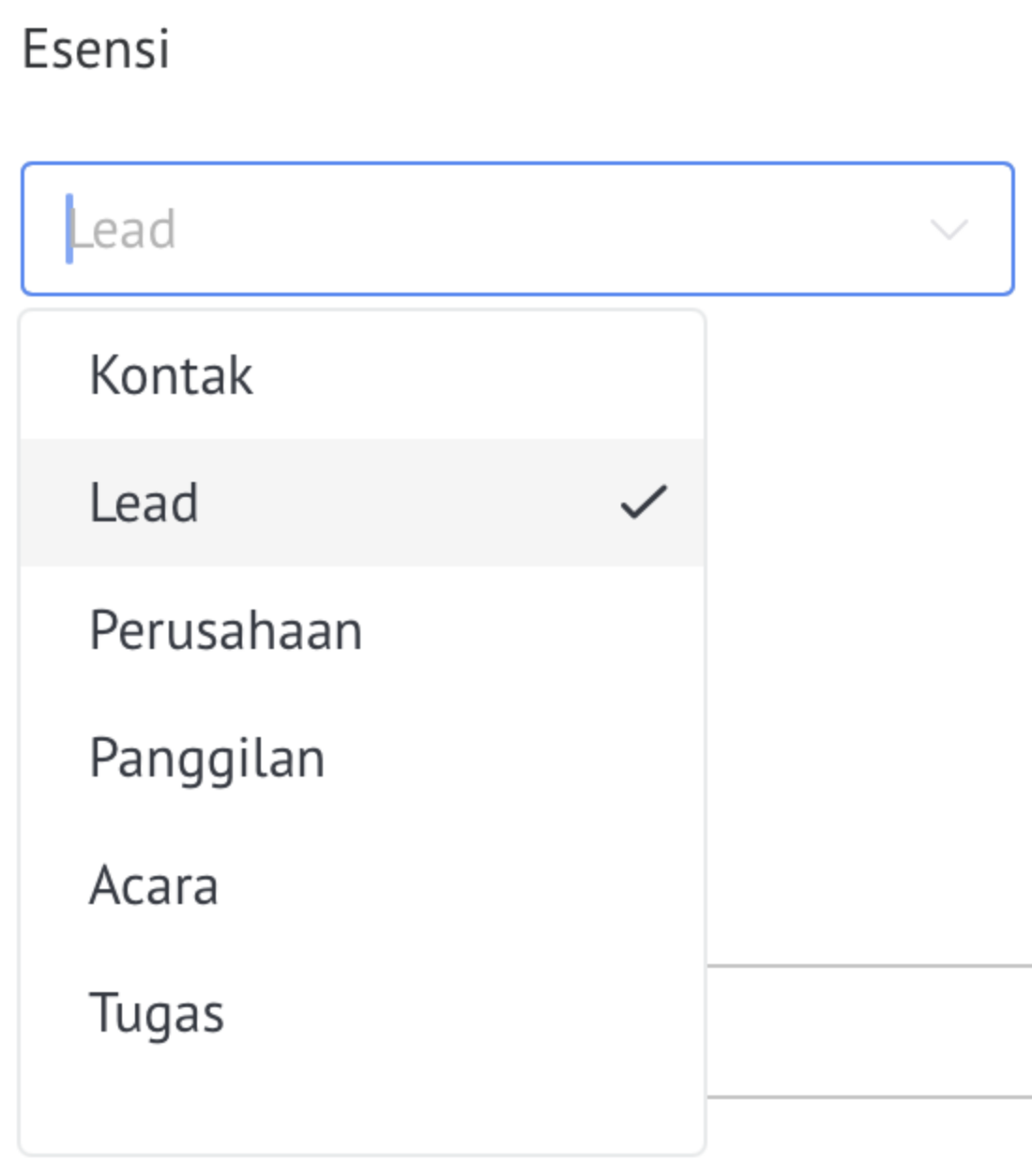Select Perusahaan in the dropdown list
The height and width of the screenshot is (1176, 1032).
(x=362, y=630)
